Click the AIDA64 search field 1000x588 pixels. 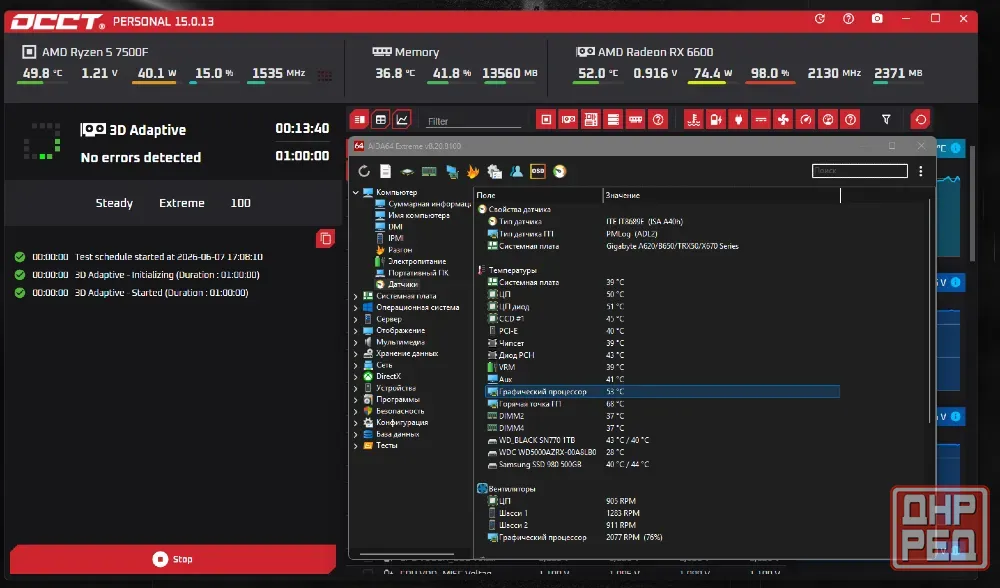(x=859, y=170)
